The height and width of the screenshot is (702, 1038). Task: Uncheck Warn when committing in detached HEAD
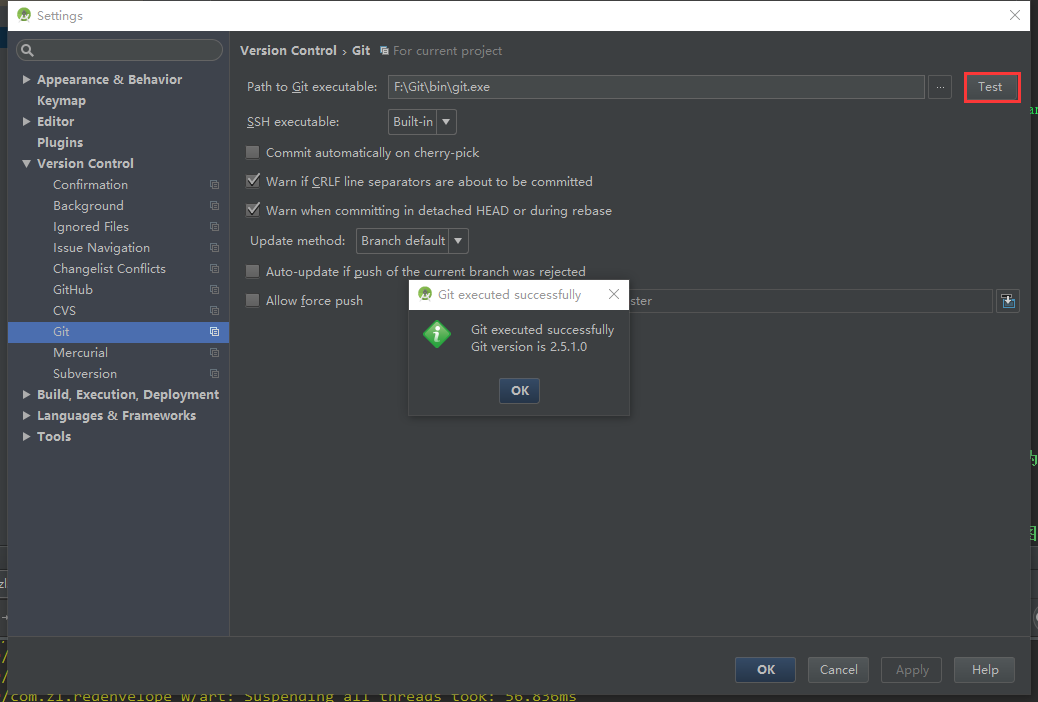[x=252, y=210]
